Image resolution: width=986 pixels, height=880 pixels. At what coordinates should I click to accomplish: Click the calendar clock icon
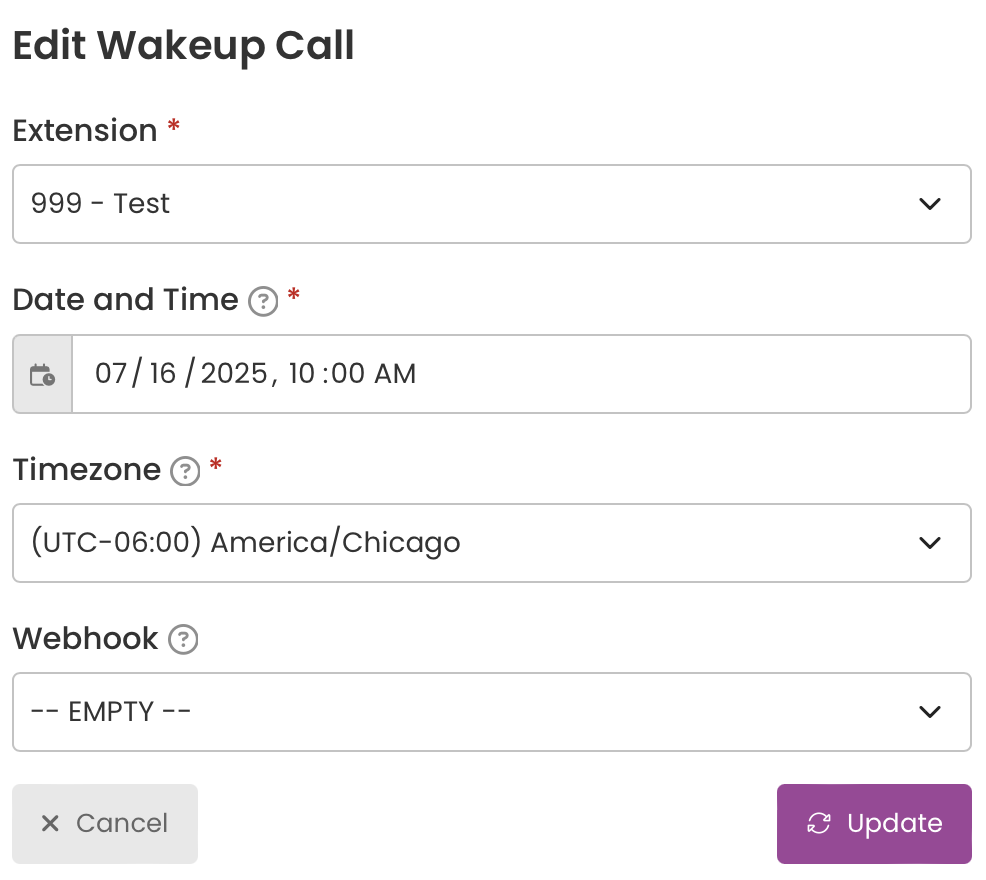click(42, 375)
